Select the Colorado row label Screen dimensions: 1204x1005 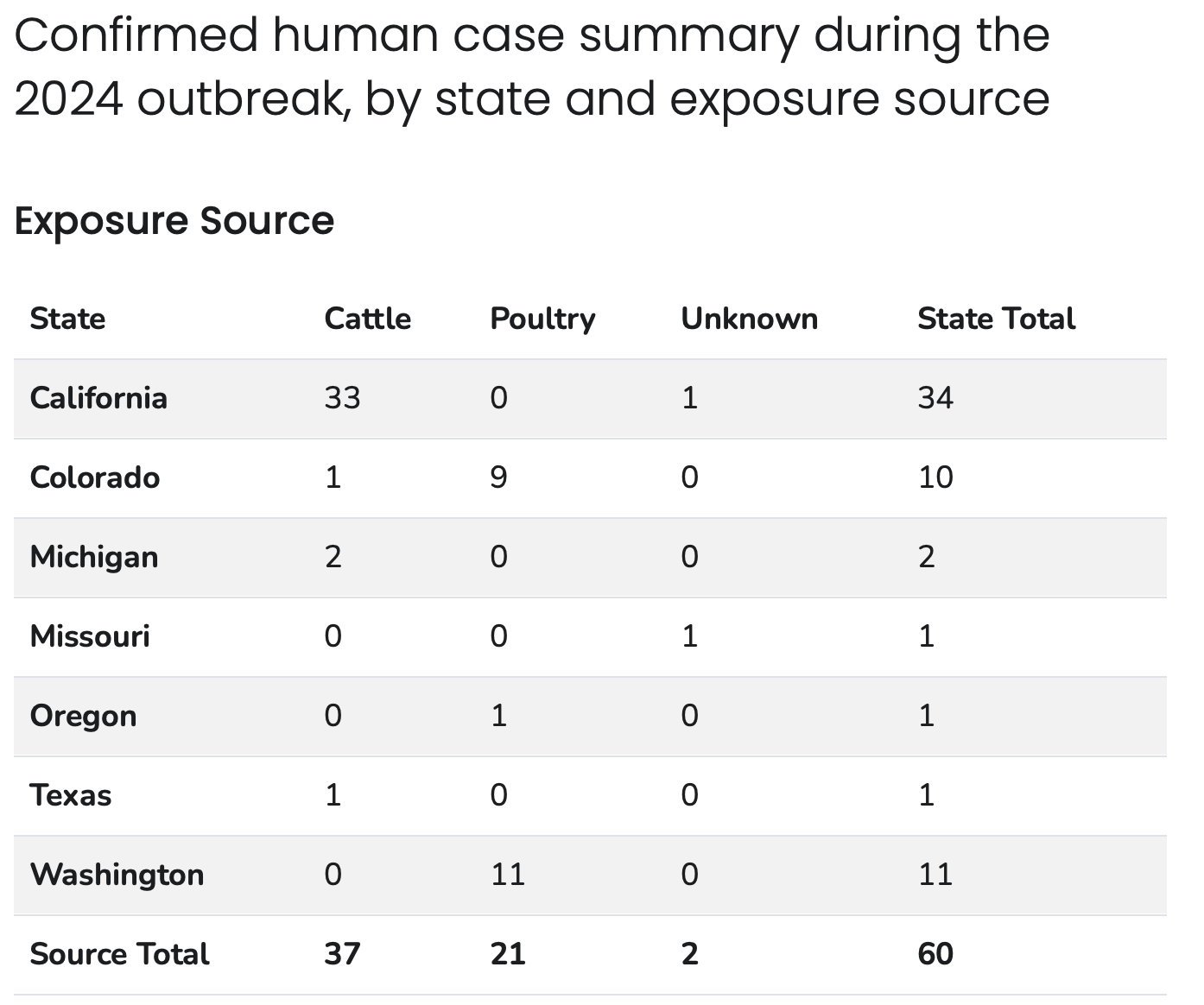tap(95, 477)
